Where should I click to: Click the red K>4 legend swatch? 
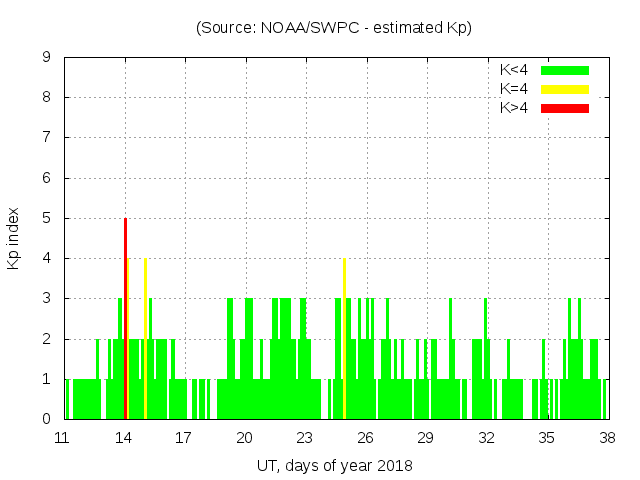pyautogui.click(x=565, y=108)
